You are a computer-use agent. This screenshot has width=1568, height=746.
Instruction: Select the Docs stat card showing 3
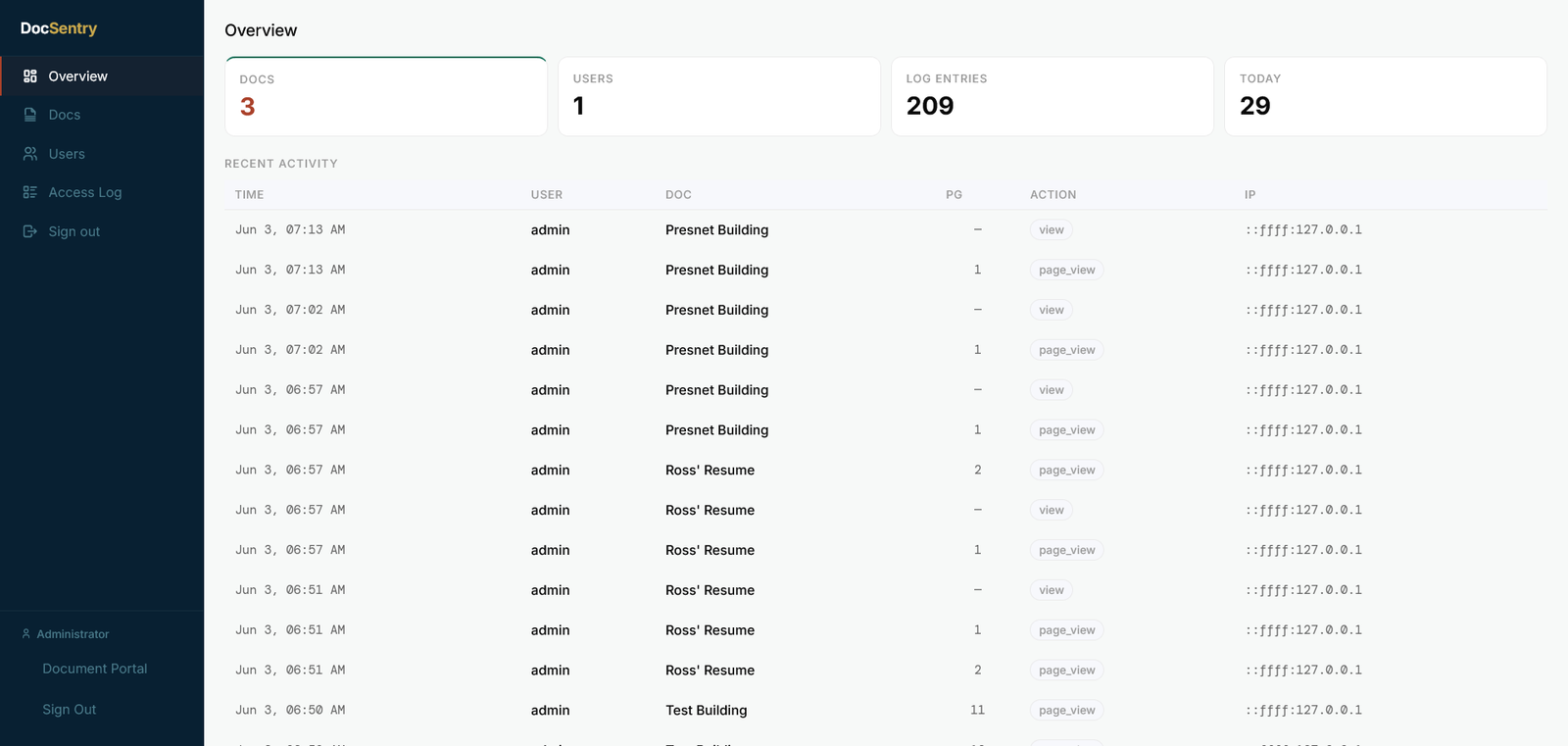[386, 96]
